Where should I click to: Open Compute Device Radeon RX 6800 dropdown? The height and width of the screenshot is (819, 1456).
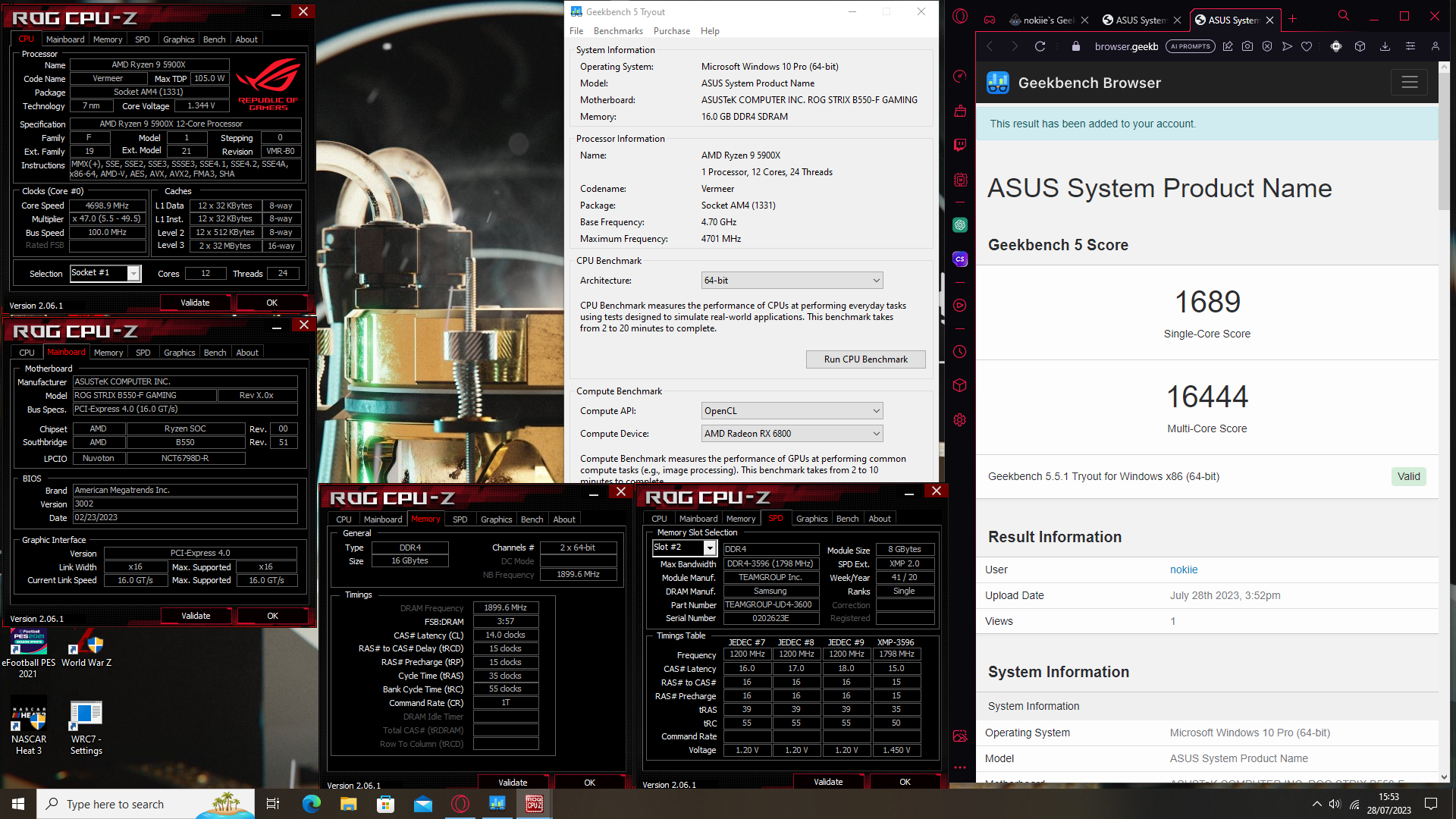point(792,434)
